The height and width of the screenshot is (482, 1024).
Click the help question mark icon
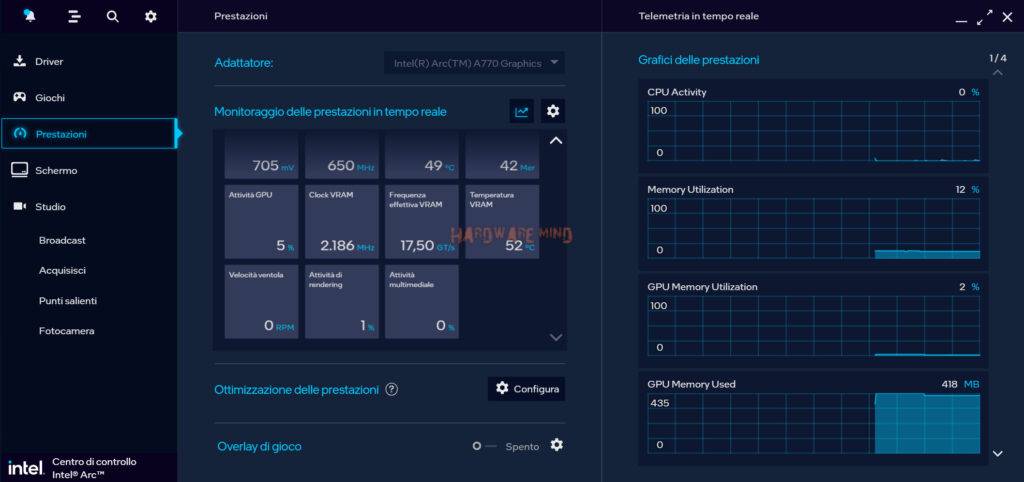click(x=391, y=389)
